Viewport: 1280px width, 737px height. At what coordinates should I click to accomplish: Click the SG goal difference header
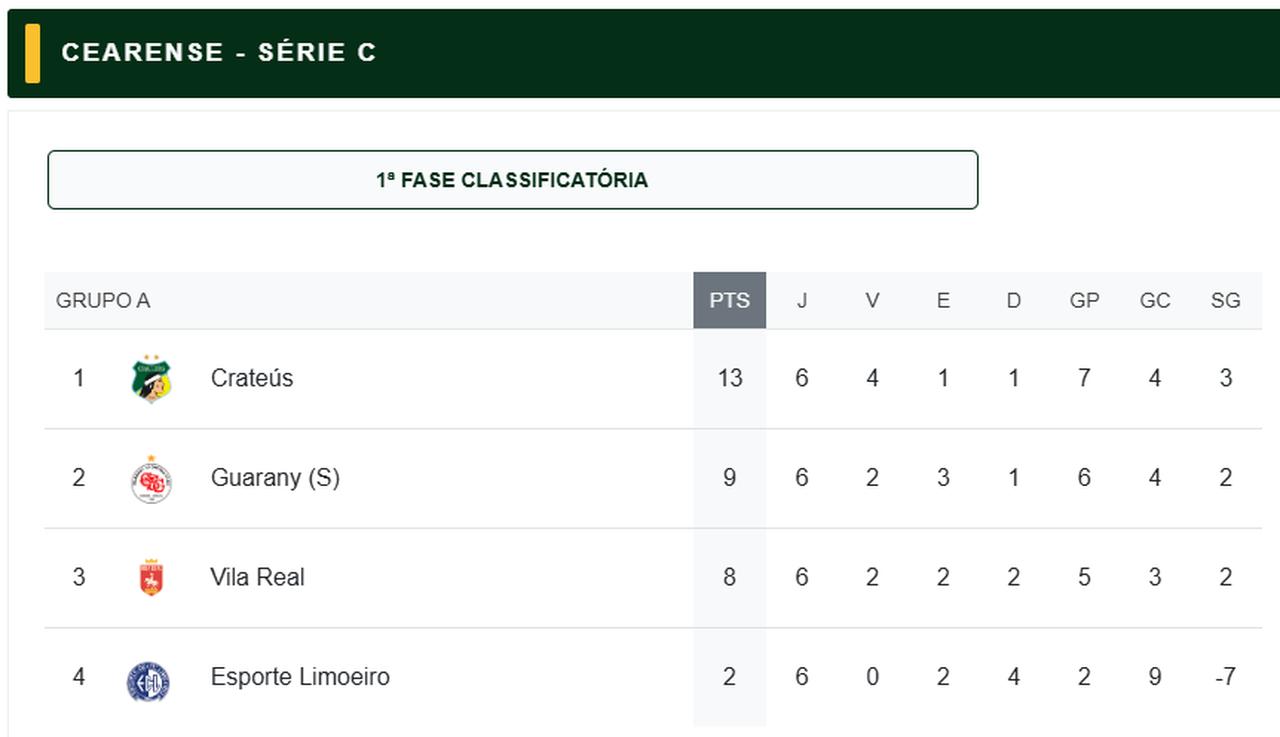(x=1225, y=300)
